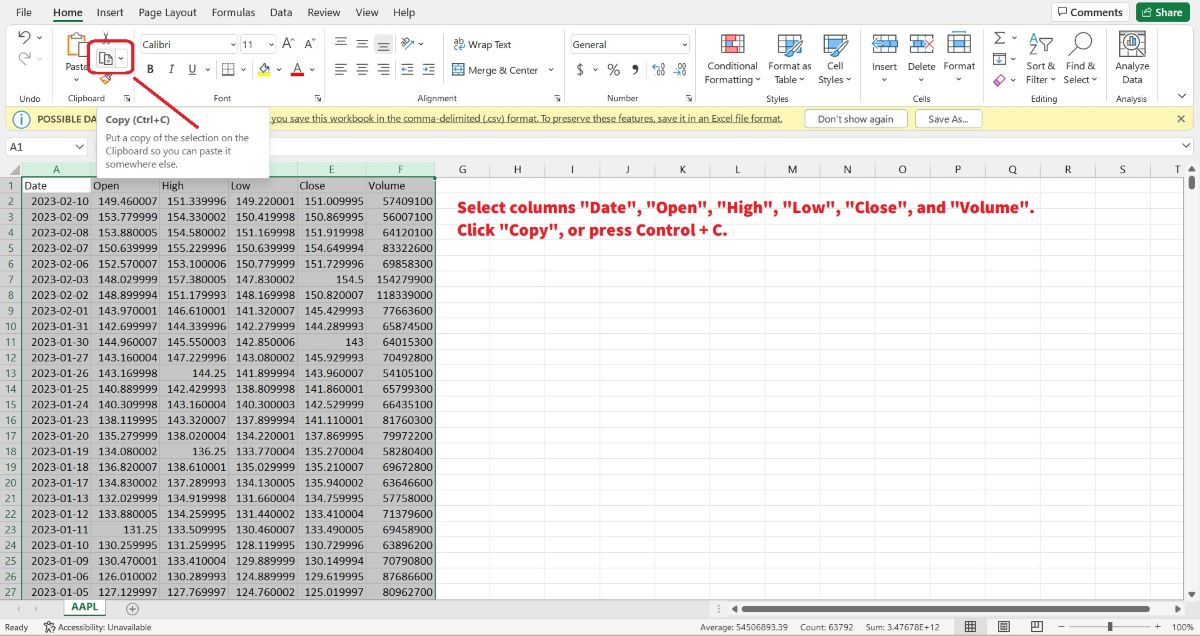
Task: Click the Undo arrow icon
Action: coord(25,38)
